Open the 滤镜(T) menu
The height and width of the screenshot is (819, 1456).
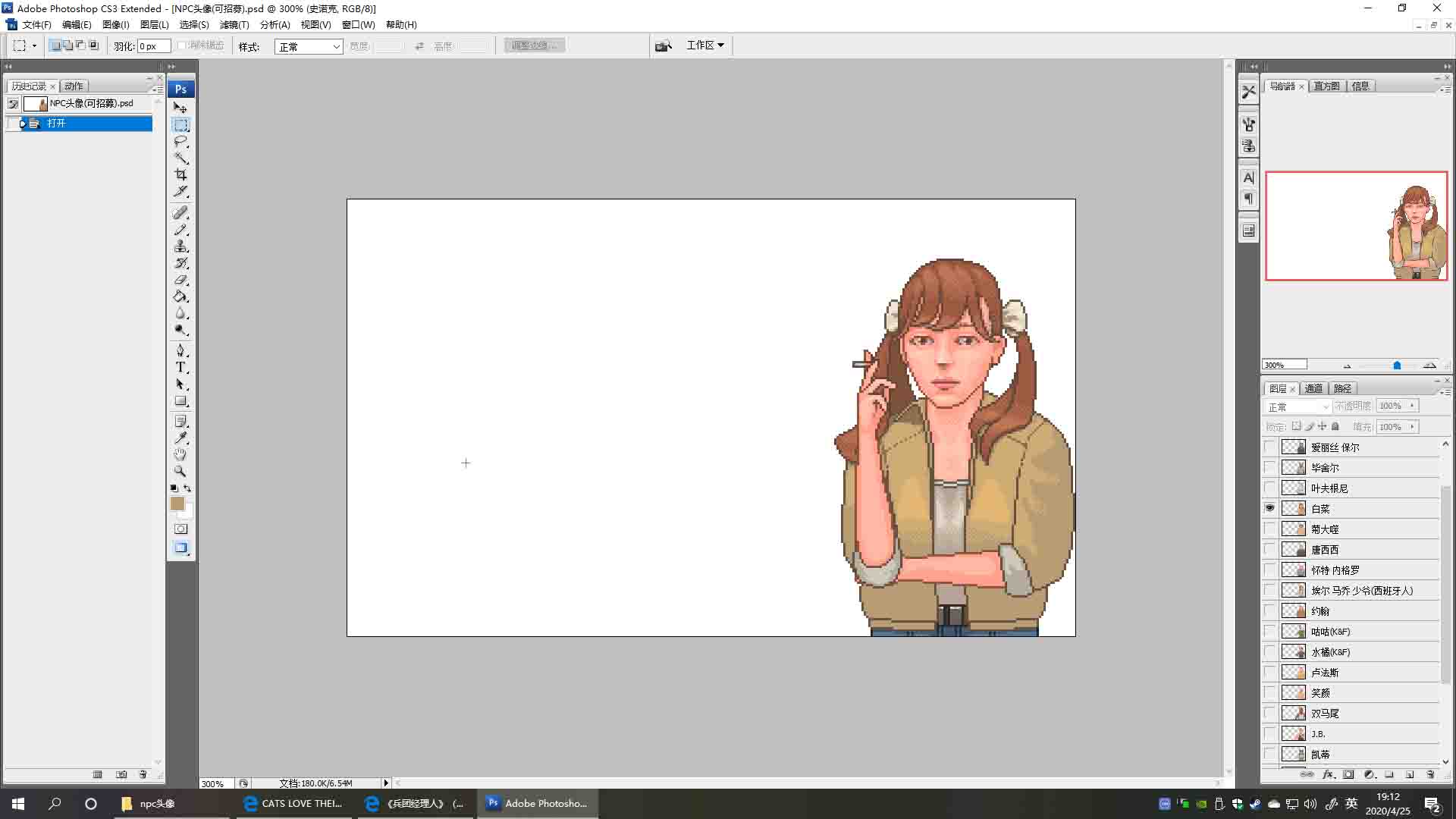pyautogui.click(x=234, y=24)
